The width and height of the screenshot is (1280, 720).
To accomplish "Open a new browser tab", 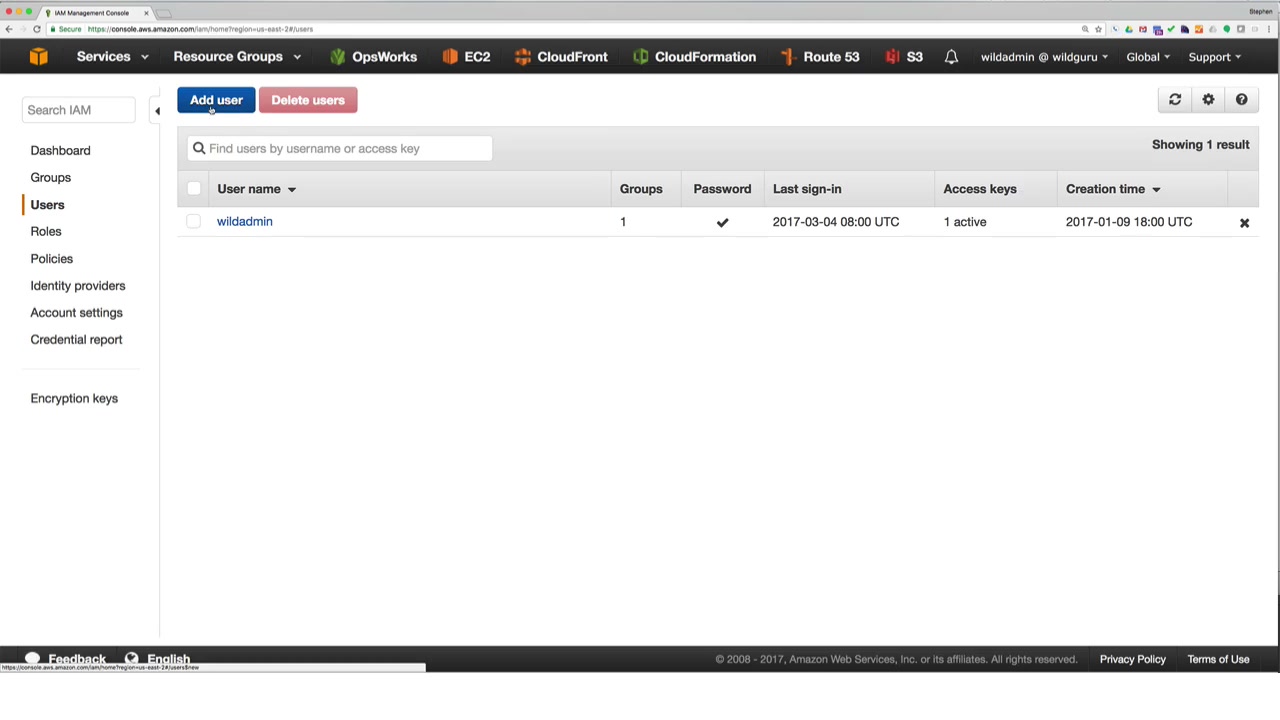I will 164,13.
